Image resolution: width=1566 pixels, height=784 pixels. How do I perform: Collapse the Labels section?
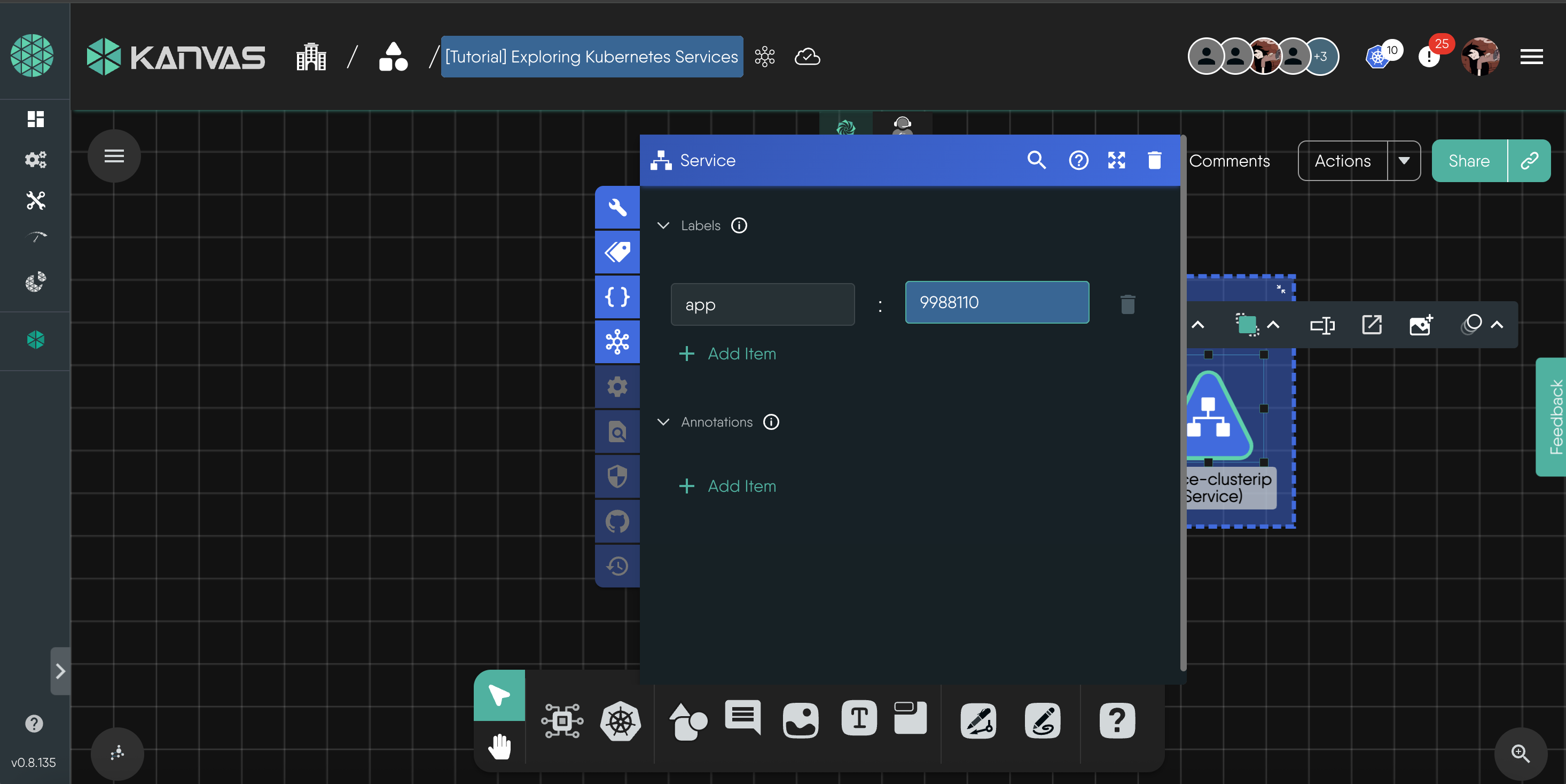[x=663, y=225]
